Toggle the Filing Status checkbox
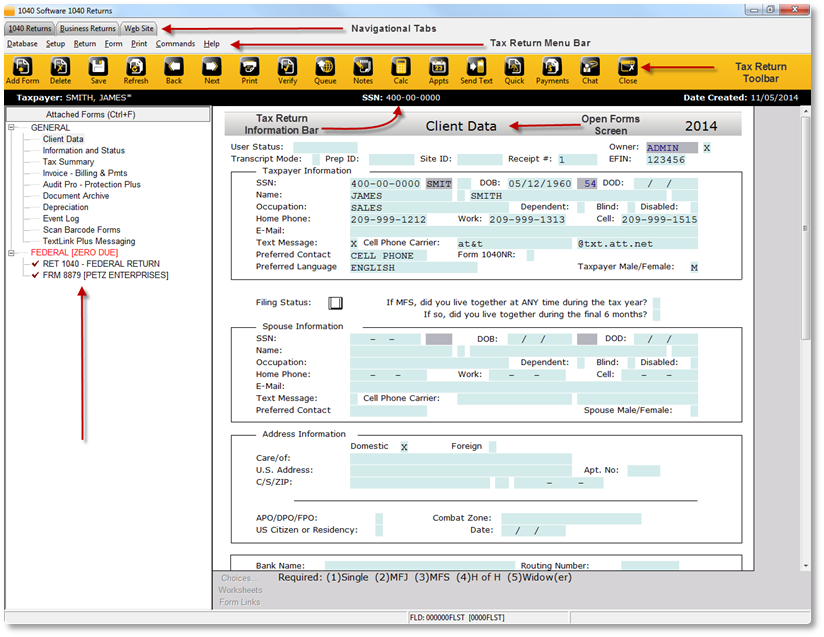 coord(336,303)
